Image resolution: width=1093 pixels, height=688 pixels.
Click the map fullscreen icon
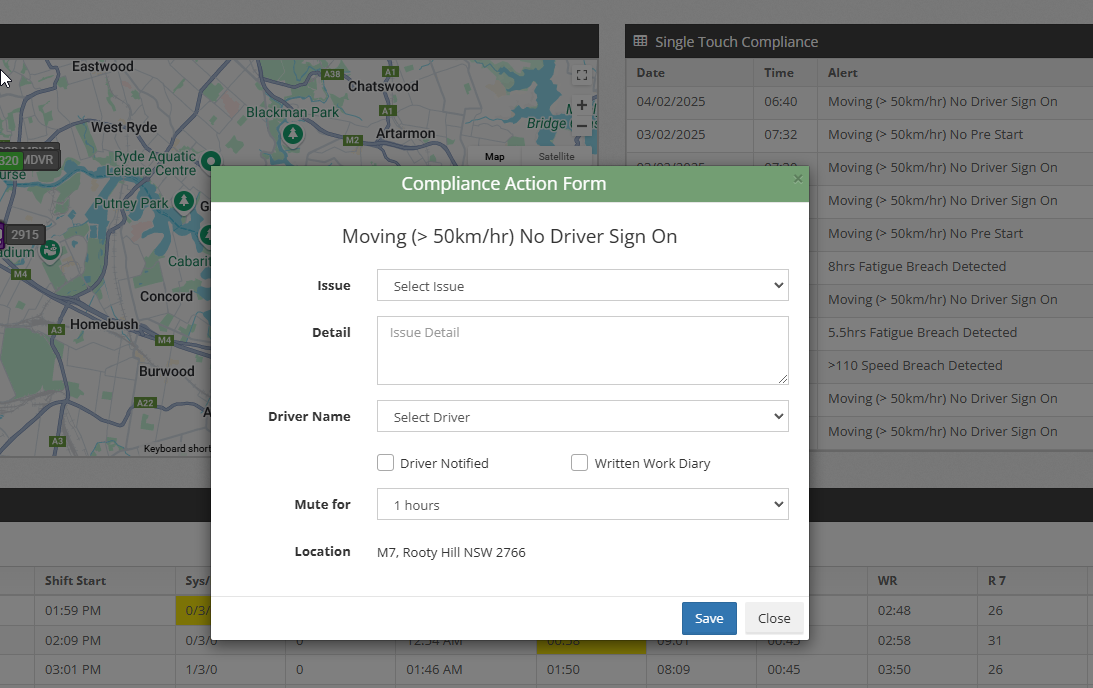point(582,75)
